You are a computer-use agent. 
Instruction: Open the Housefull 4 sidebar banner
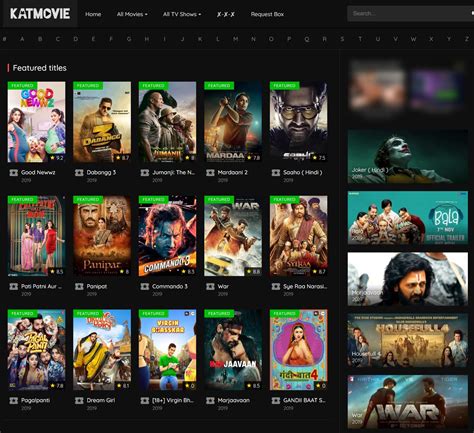[408, 341]
